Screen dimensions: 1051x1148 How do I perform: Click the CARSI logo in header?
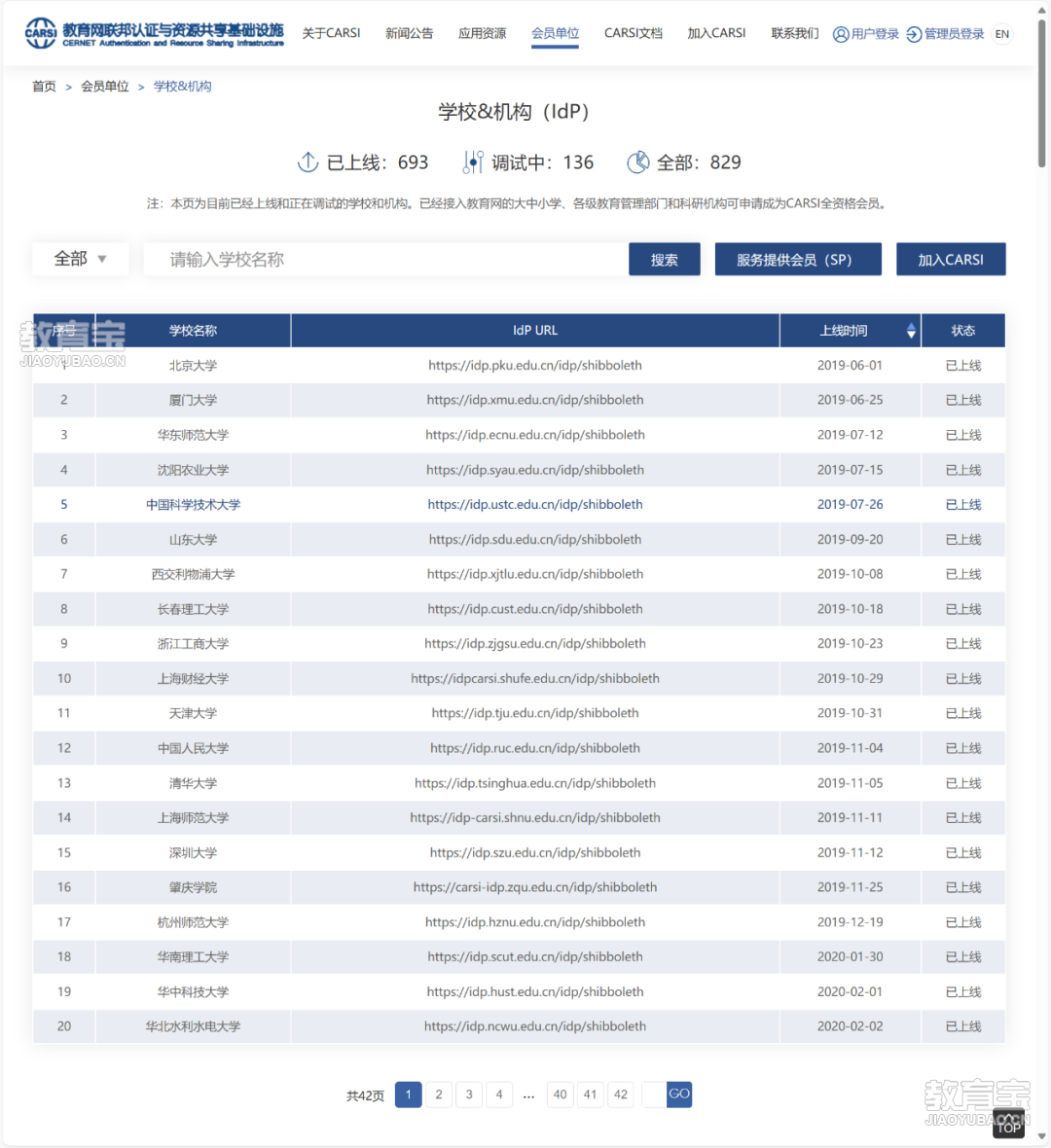point(155,34)
